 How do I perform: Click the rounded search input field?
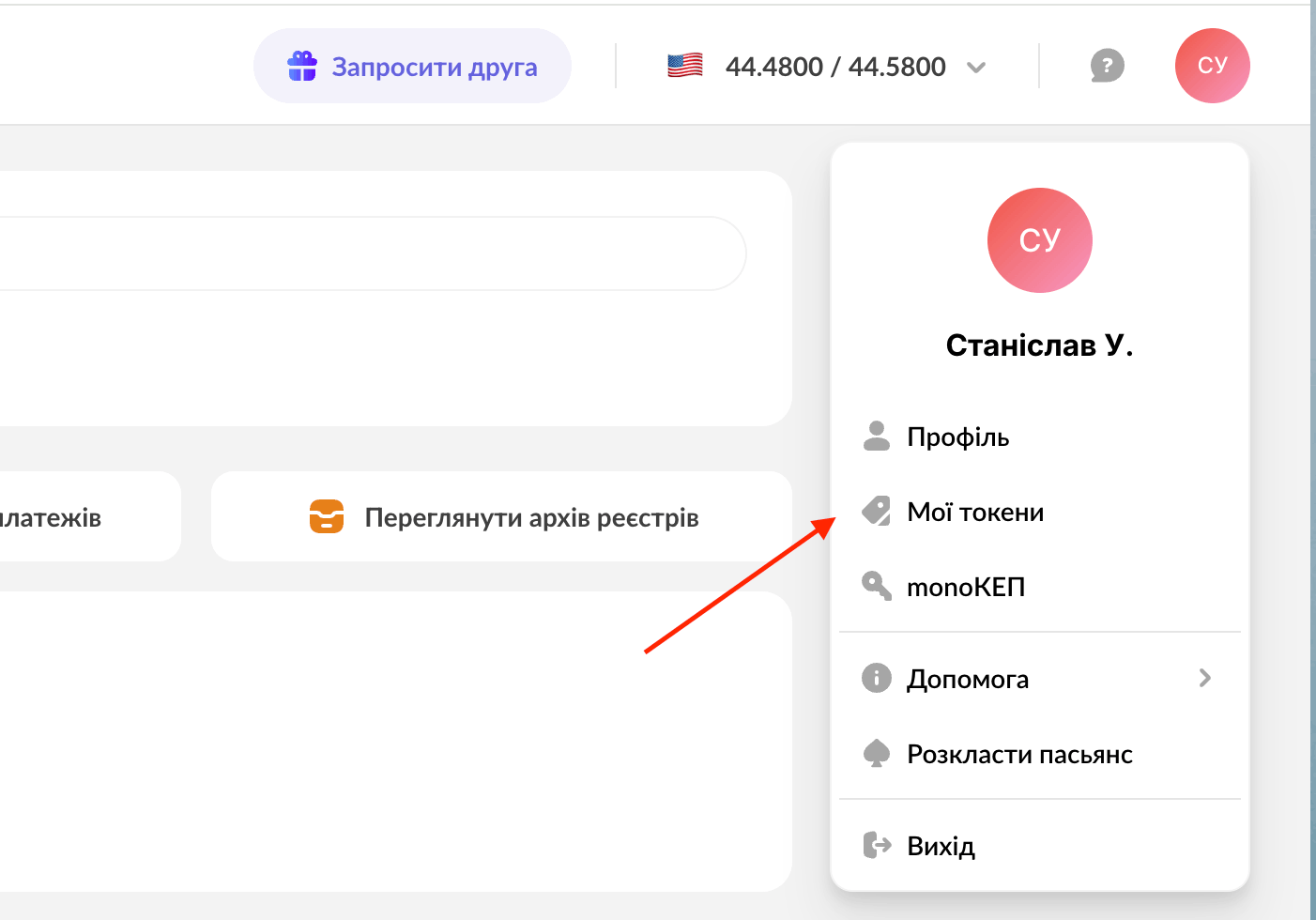[x=373, y=253]
